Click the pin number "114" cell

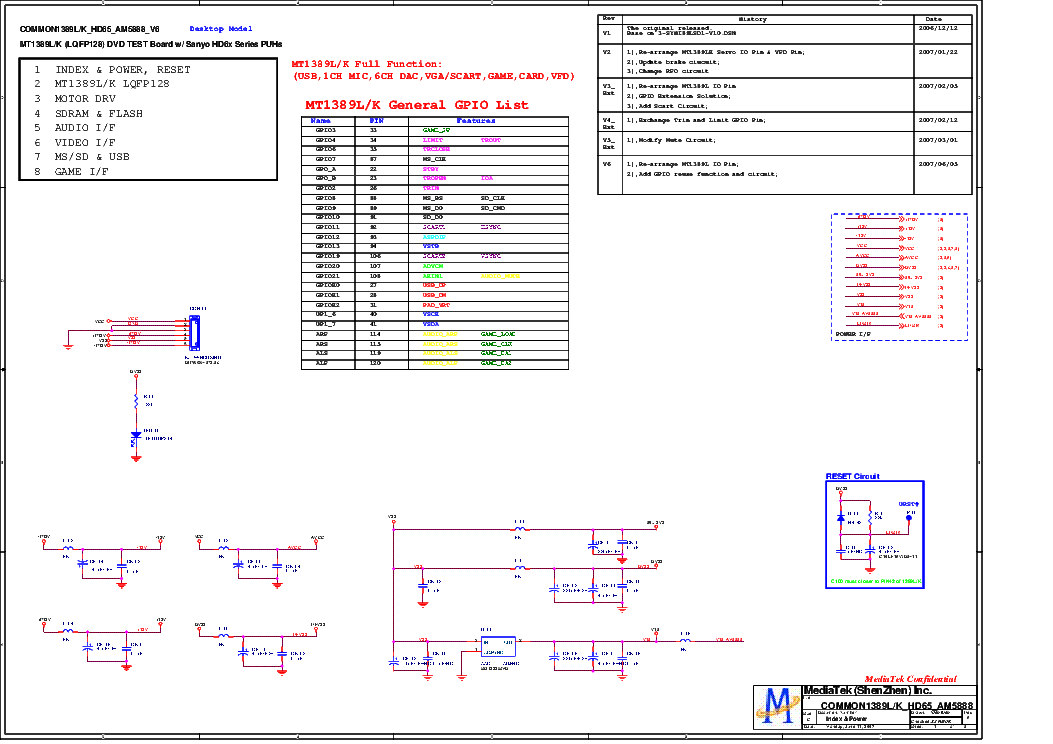click(x=375, y=334)
